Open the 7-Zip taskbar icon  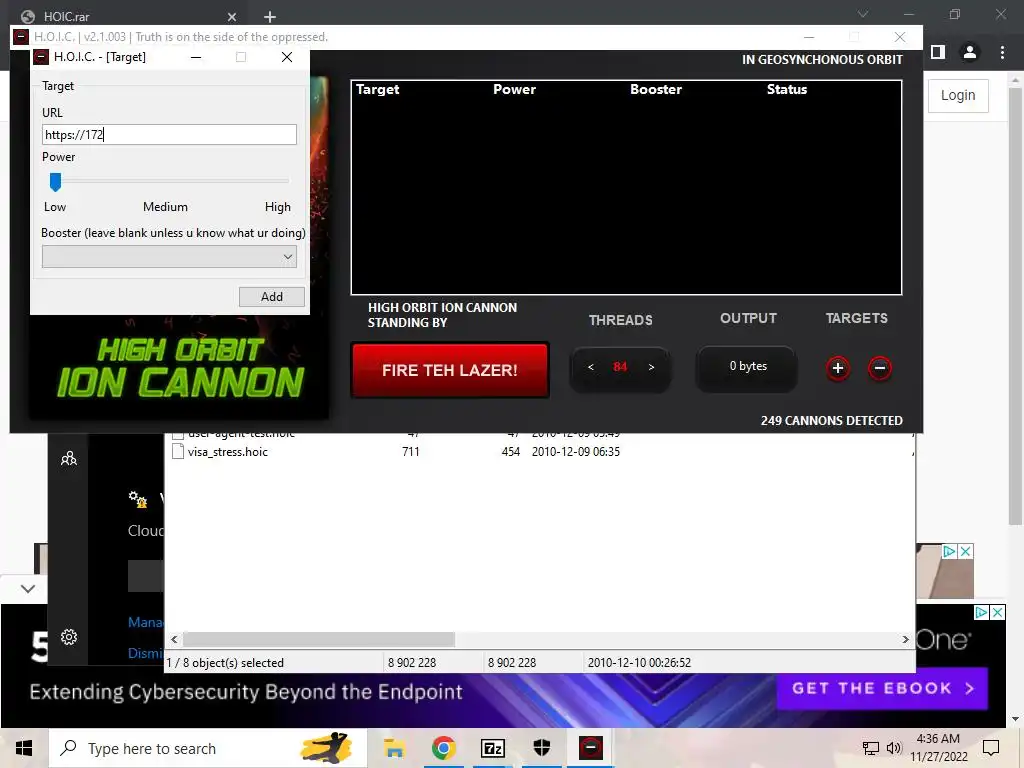click(493, 748)
